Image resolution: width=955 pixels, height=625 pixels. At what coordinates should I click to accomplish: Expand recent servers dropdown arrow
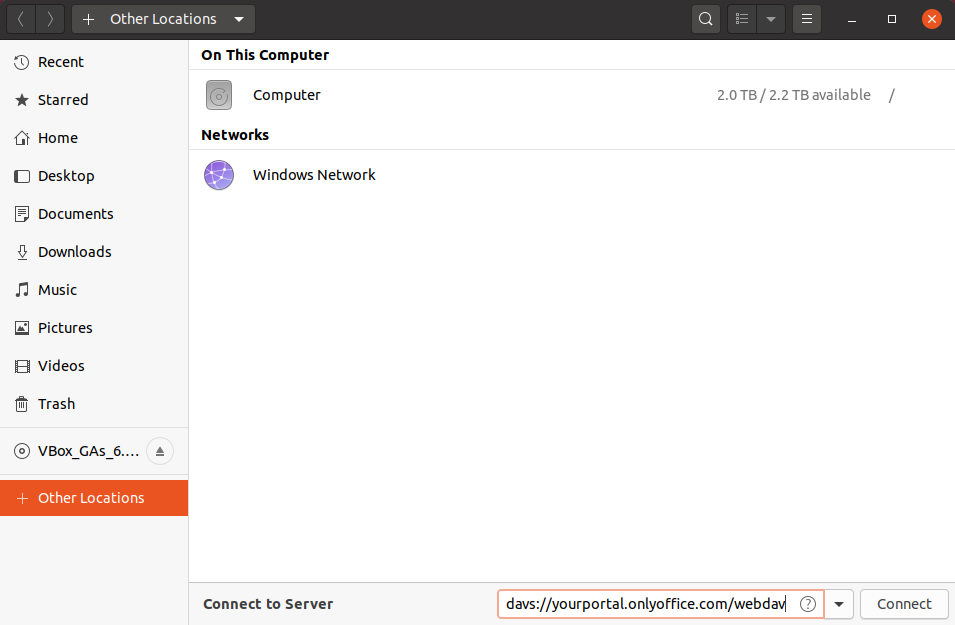coord(839,604)
